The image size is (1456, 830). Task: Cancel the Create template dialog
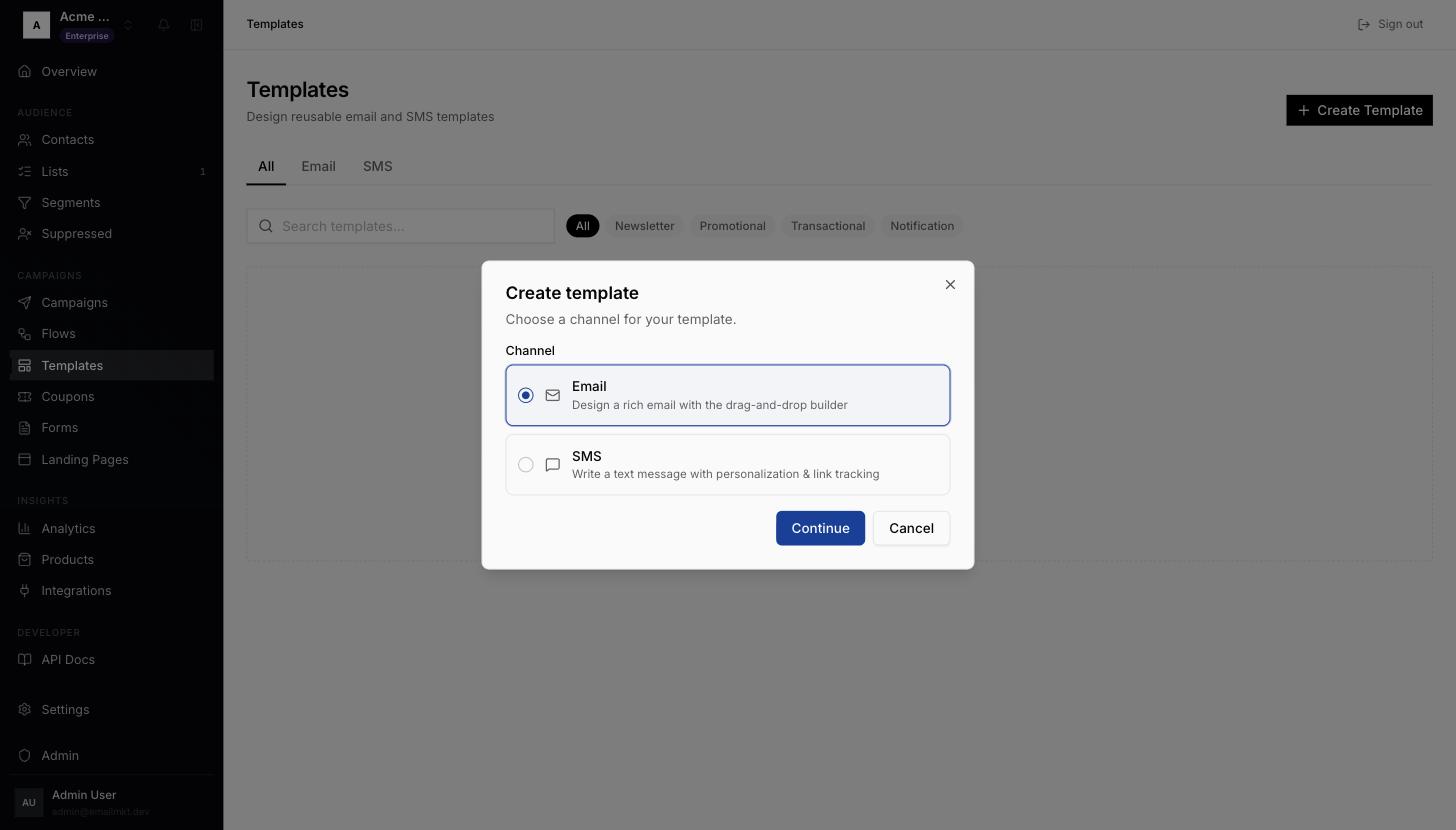tap(911, 528)
